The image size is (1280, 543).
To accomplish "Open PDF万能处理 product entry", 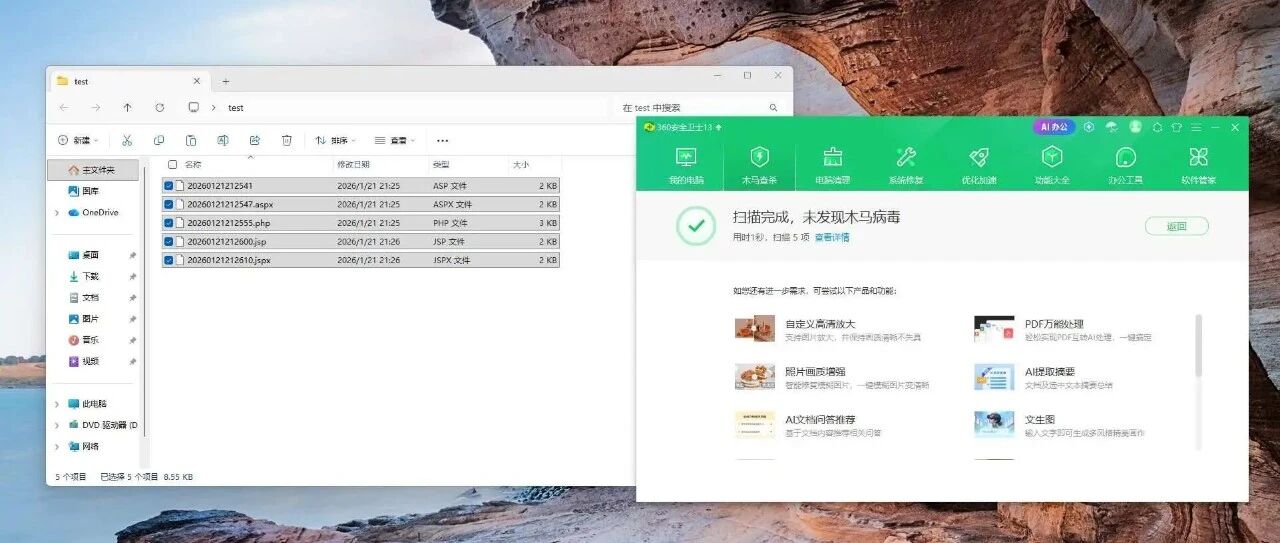I will click(1063, 330).
